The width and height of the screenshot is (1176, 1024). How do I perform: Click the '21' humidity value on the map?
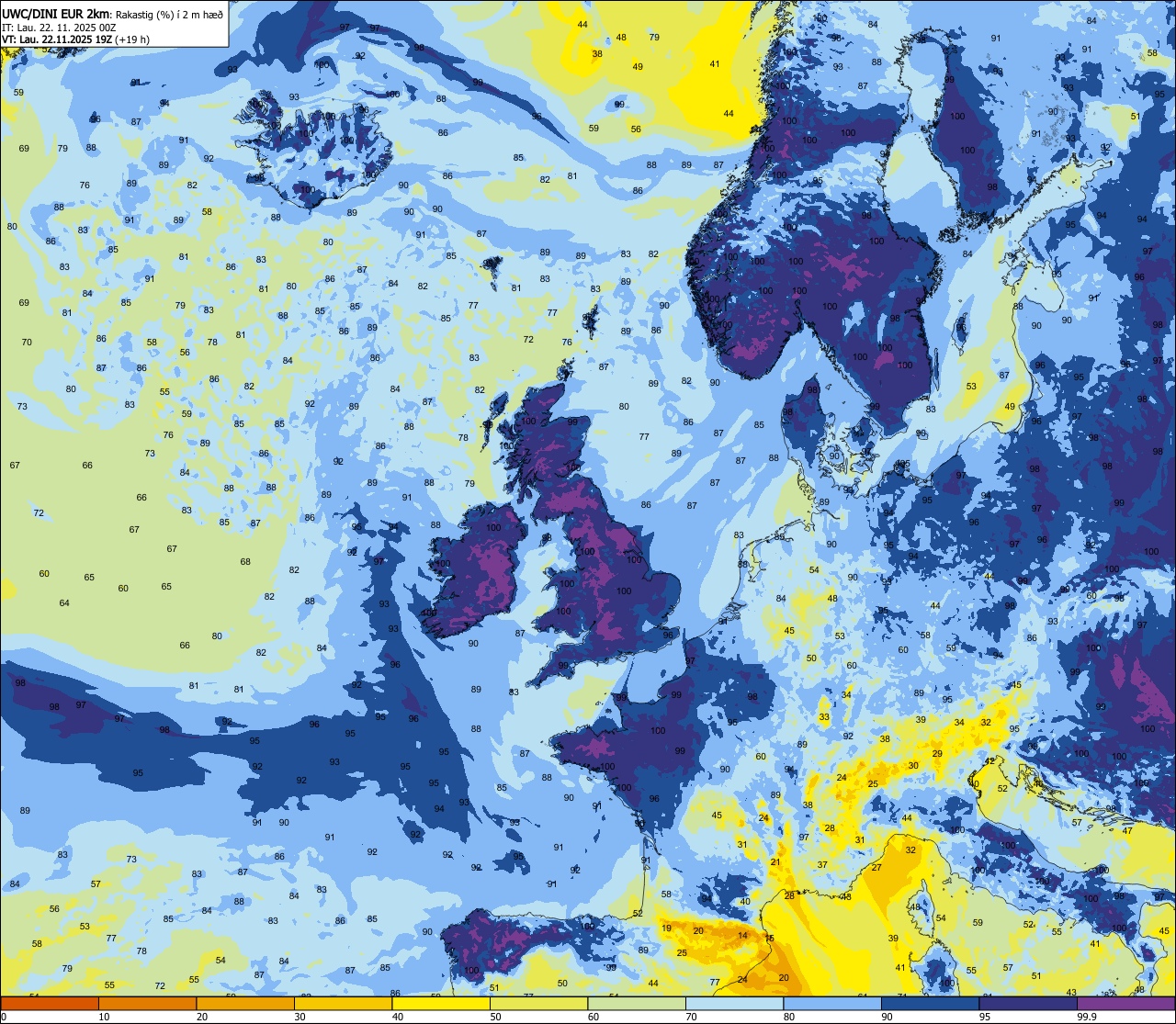(x=775, y=862)
